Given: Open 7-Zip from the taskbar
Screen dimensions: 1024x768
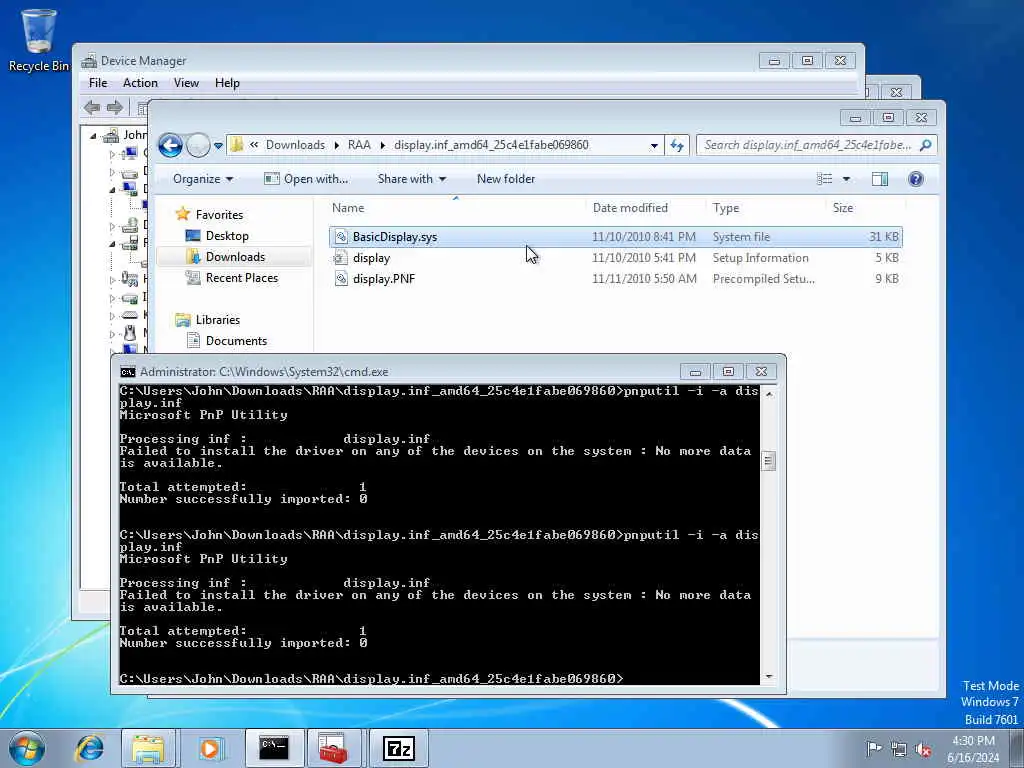Looking at the screenshot, I should coord(399,748).
